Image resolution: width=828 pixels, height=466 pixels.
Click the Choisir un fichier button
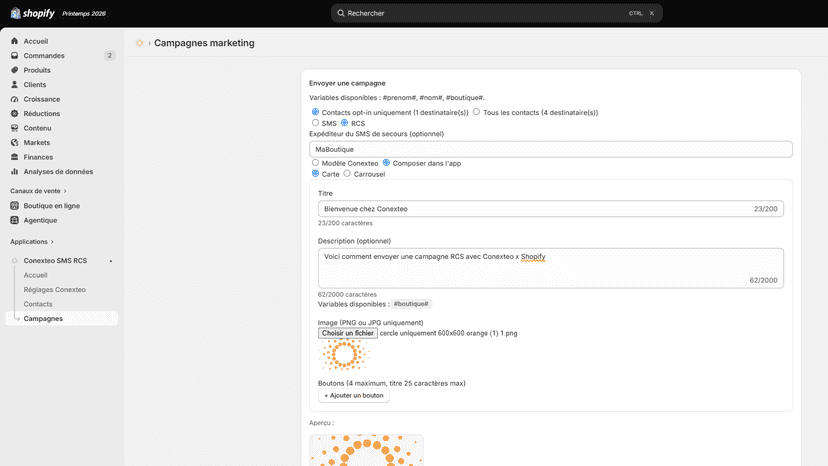pyautogui.click(x=347, y=333)
